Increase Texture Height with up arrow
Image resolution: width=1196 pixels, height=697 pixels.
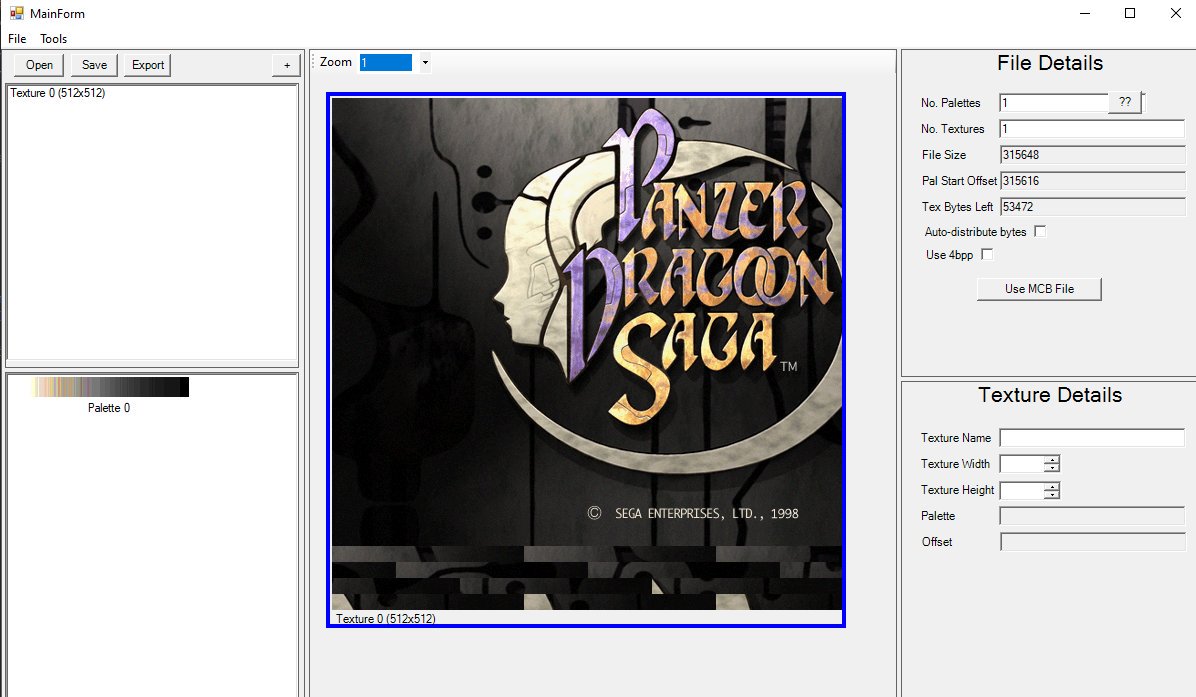point(1052,486)
